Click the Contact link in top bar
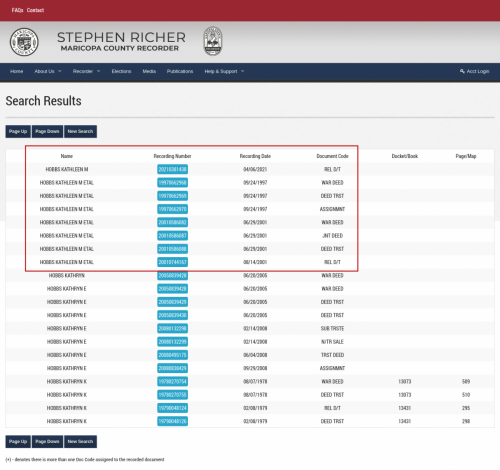Image resolution: width=500 pixels, height=470 pixels. 35,10
